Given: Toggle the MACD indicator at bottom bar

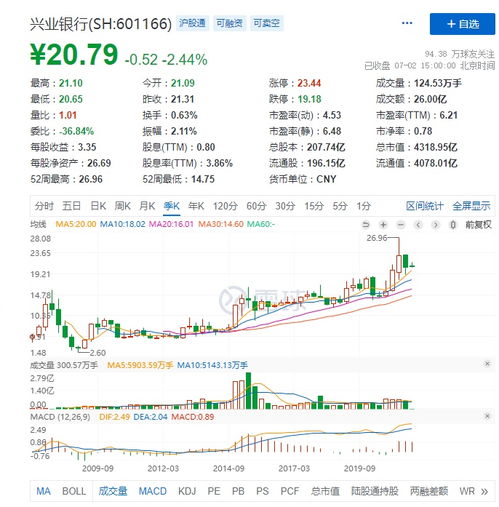Looking at the screenshot, I should point(153,491).
